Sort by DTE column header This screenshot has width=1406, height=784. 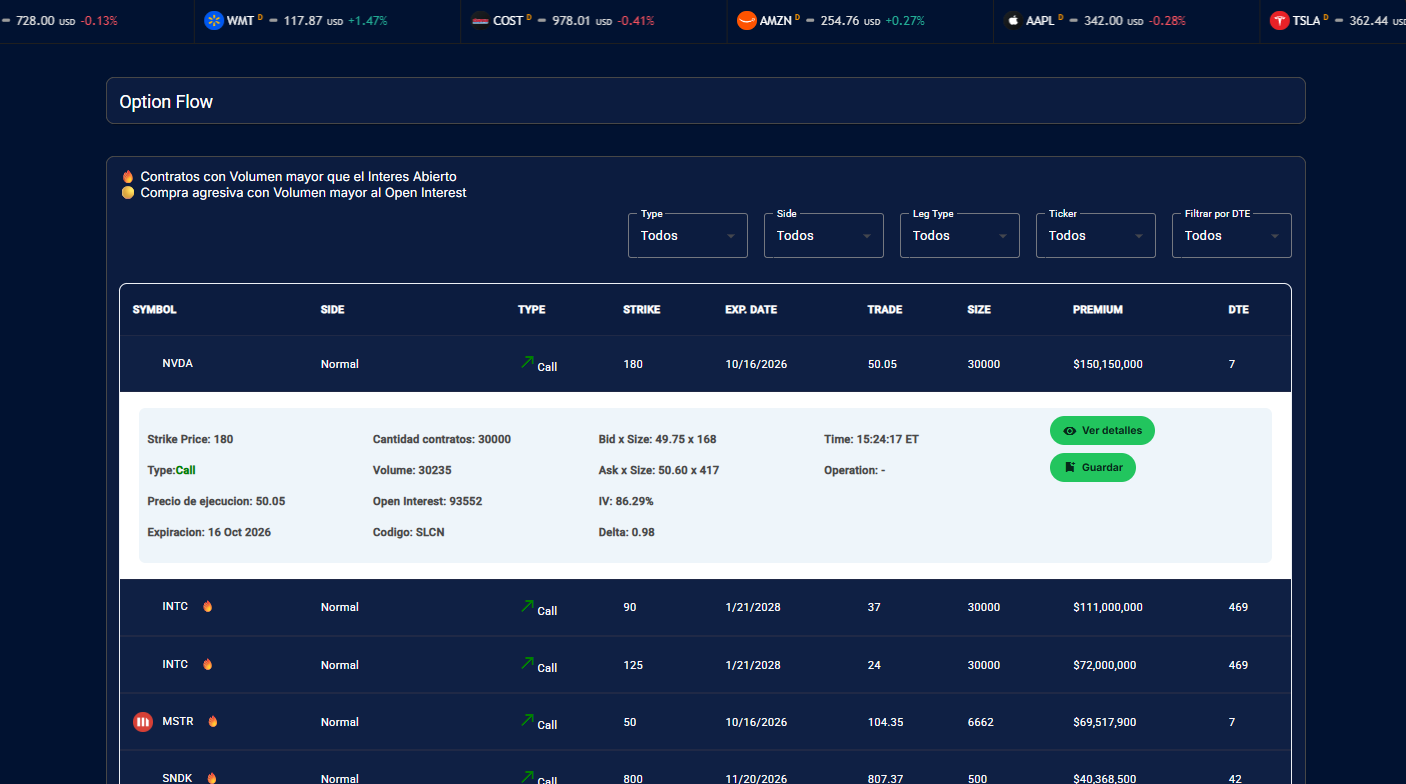(x=1238, y=310)
